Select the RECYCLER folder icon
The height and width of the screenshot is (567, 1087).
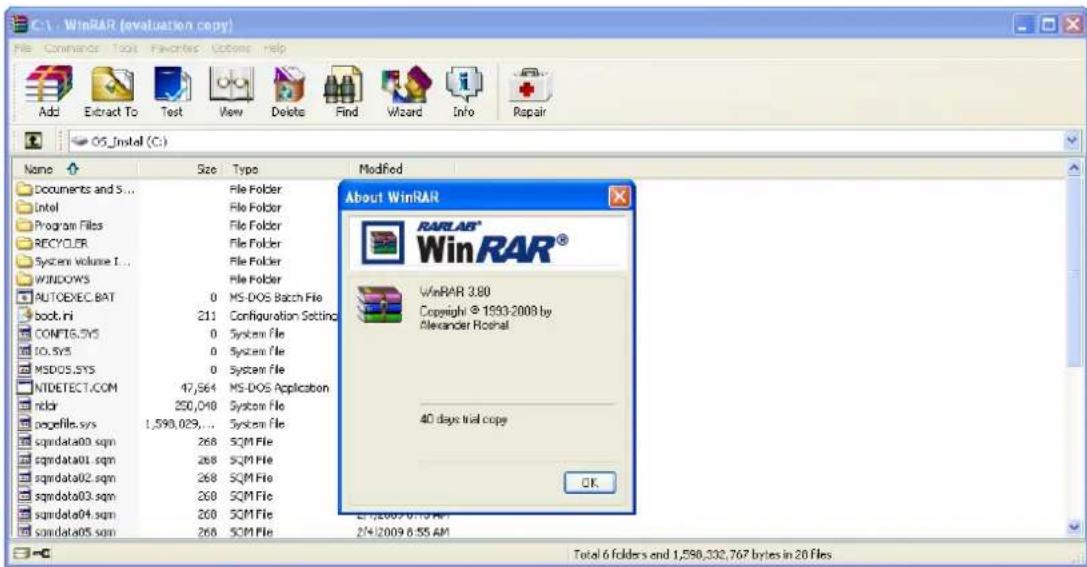[25, 243]
